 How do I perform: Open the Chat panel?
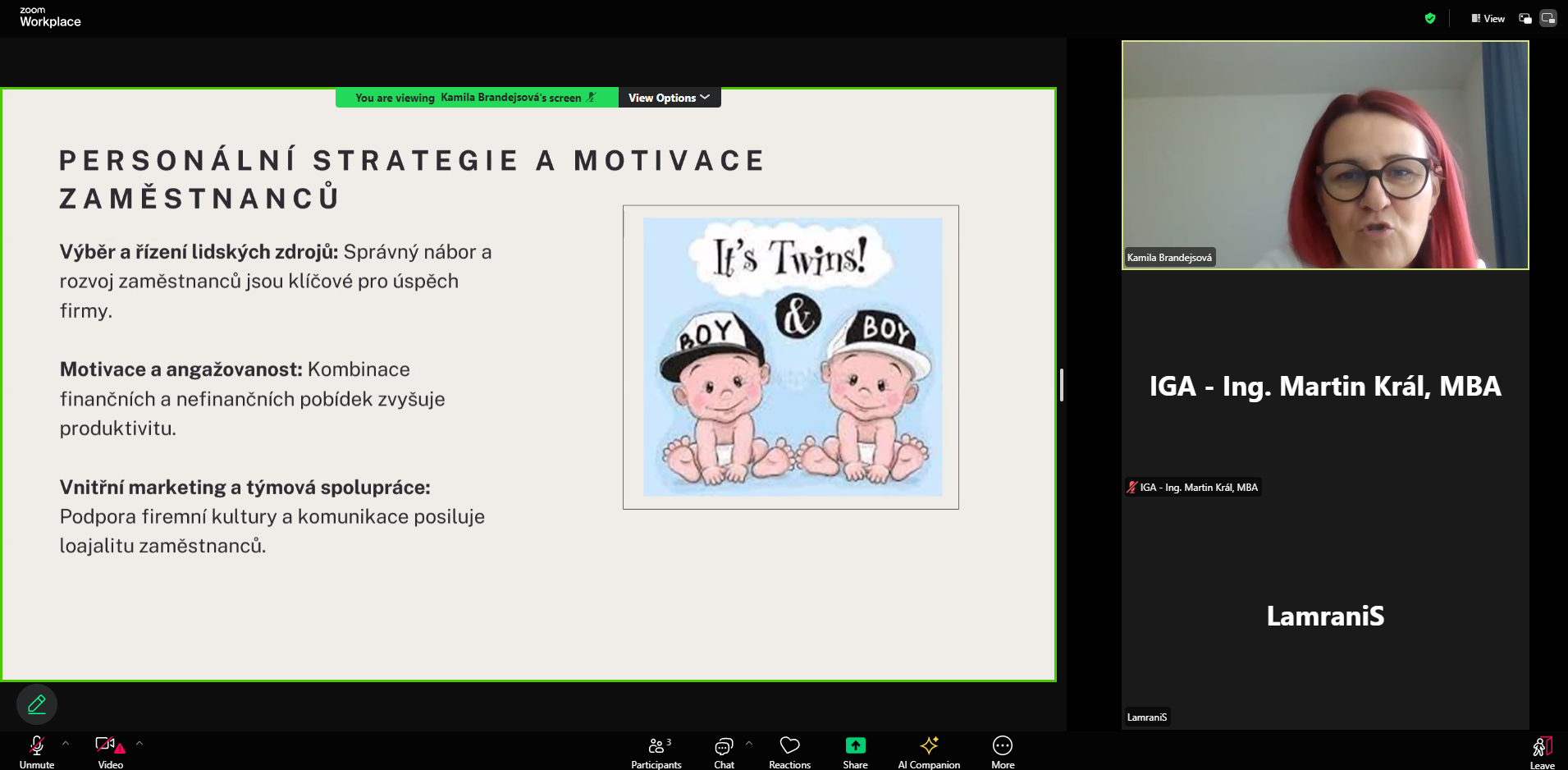724,751
